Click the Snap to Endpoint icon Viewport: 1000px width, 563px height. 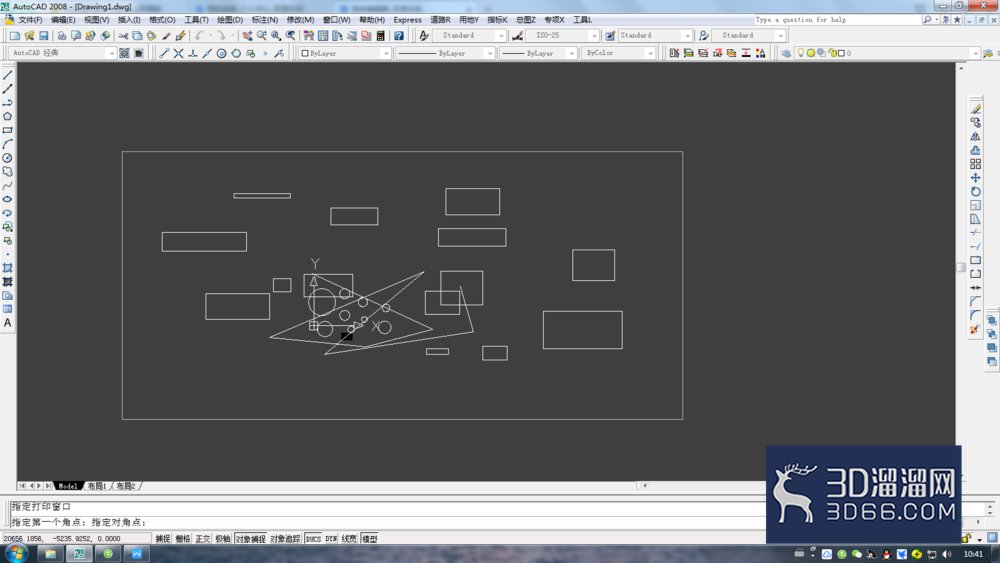pos(164,54)
